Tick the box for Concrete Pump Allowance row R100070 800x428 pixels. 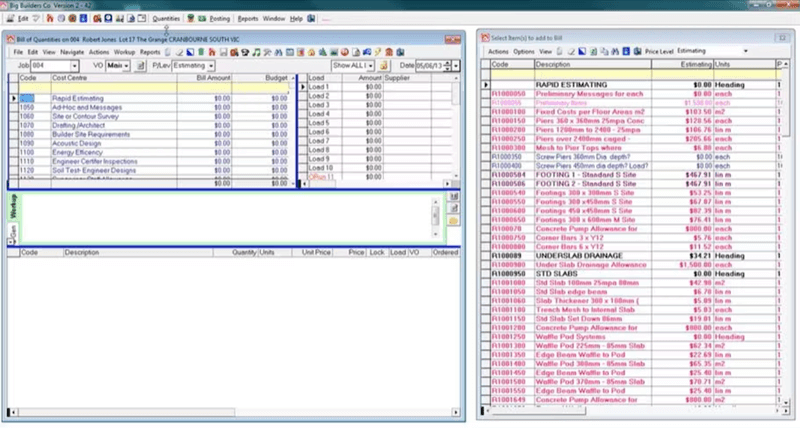click(485, 229)
